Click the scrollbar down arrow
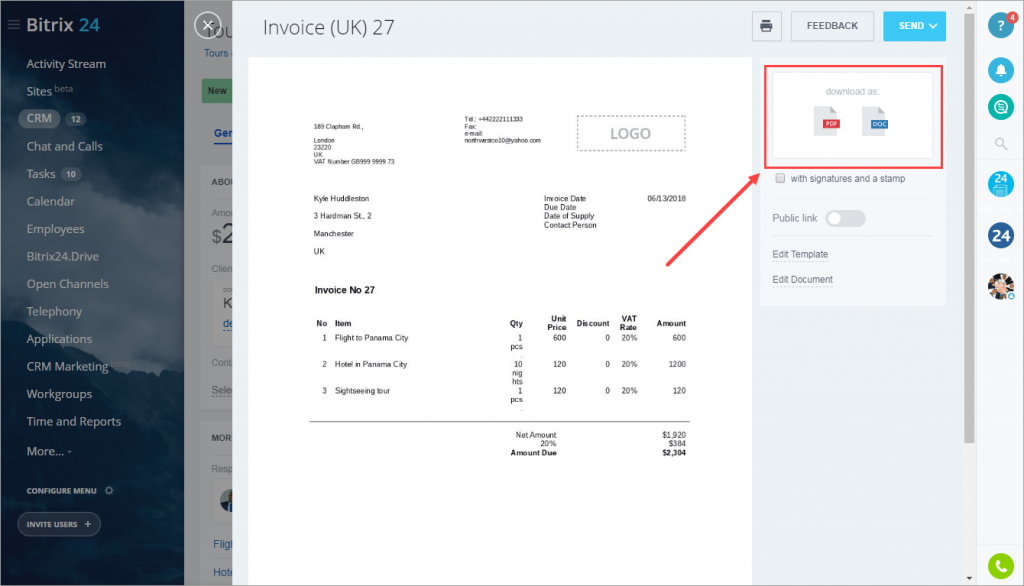The image size is (1024, 586). click(x=969, y=578)
